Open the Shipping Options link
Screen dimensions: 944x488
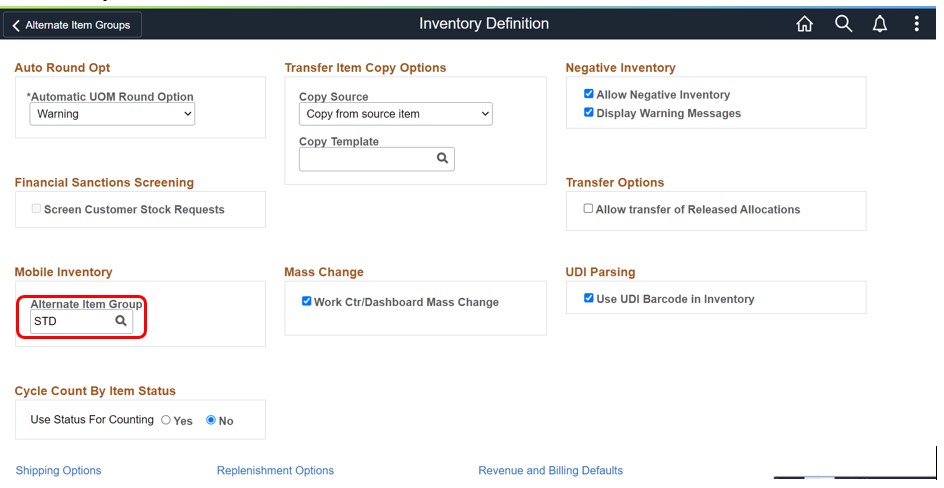pos(58,470)
